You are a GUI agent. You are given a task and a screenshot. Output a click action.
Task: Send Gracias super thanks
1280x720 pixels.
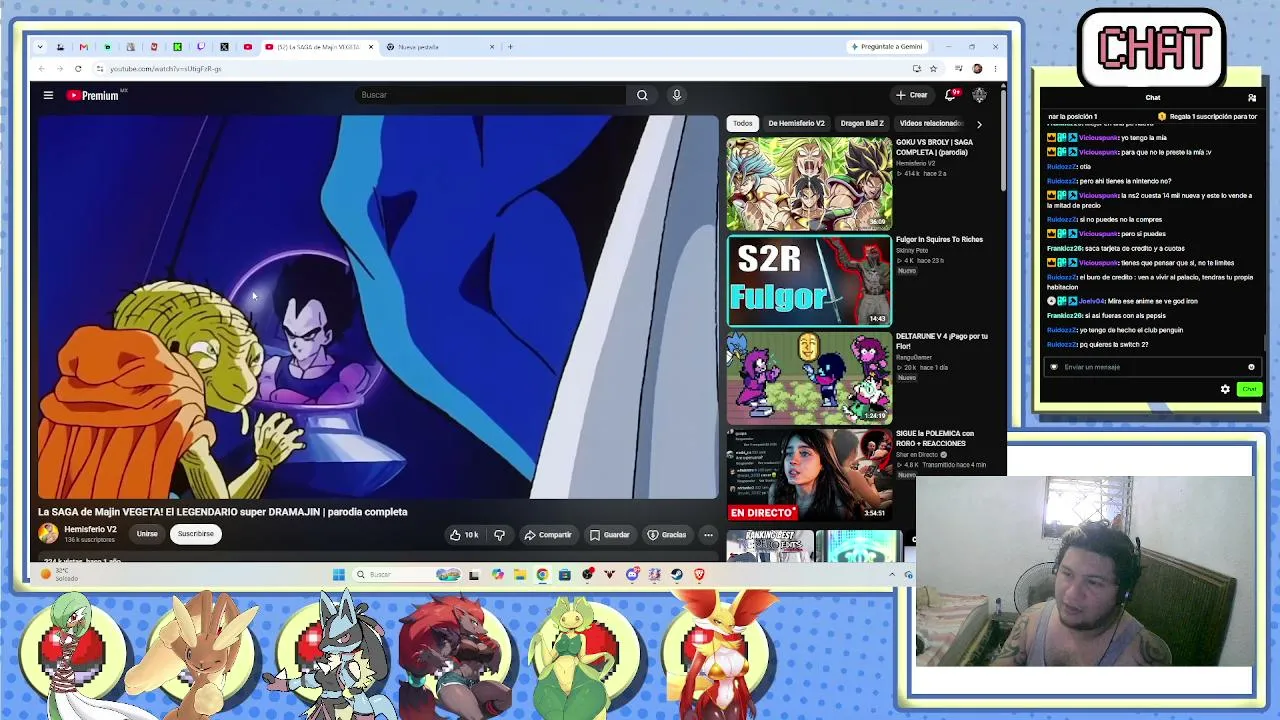[667, 535]
